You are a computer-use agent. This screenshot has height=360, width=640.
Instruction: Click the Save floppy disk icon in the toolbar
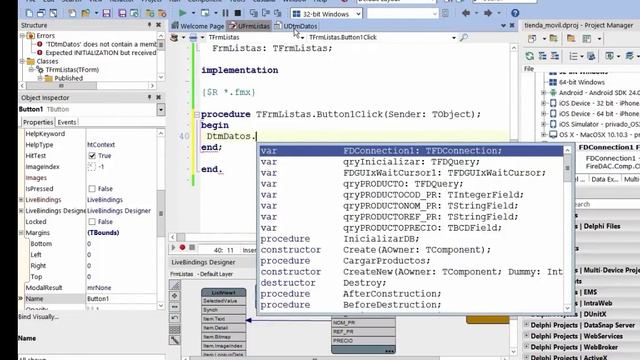(x=107, y=13)
